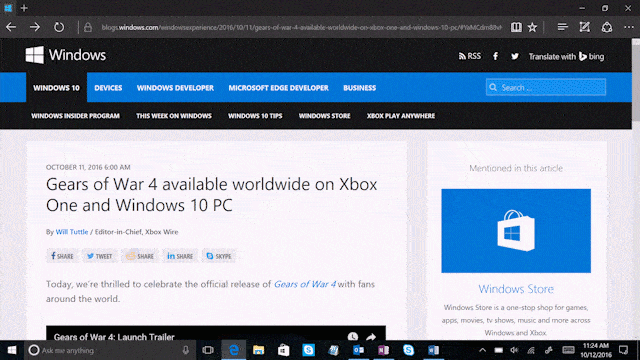Open File Explorer from taskbar
The image size is (640, 360).
(258, 350)
